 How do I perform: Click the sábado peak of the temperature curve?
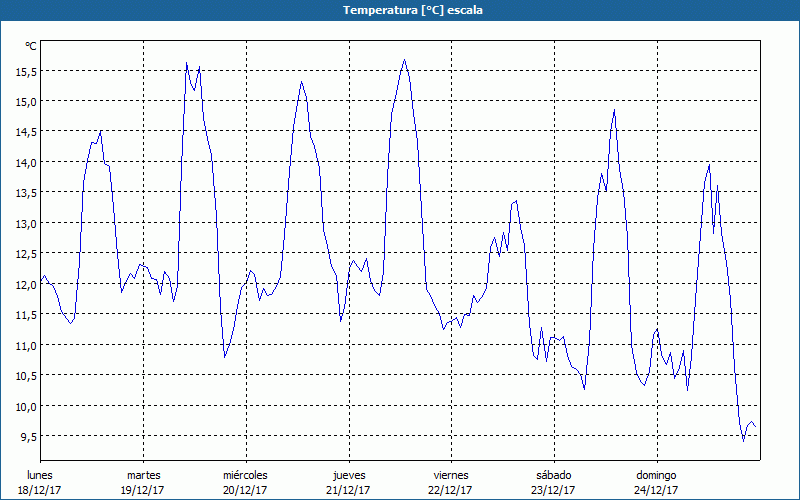pos(614,110)
